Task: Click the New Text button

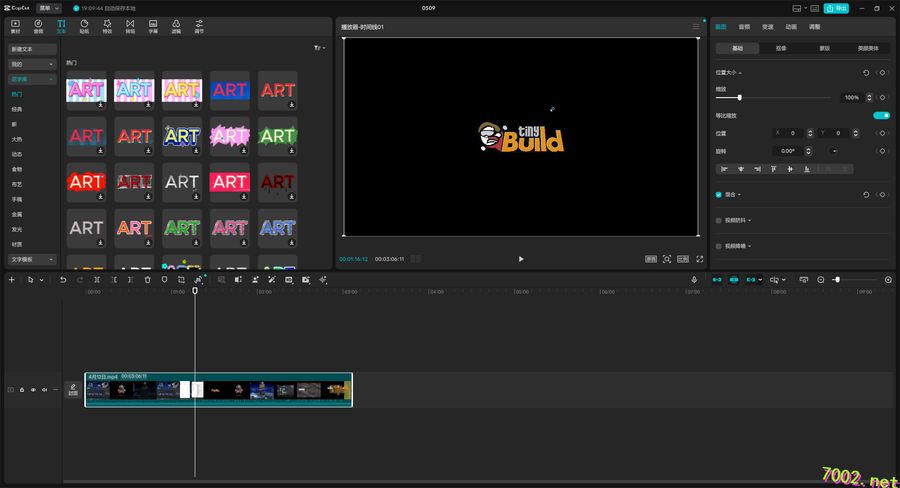Action: point(32,49)
